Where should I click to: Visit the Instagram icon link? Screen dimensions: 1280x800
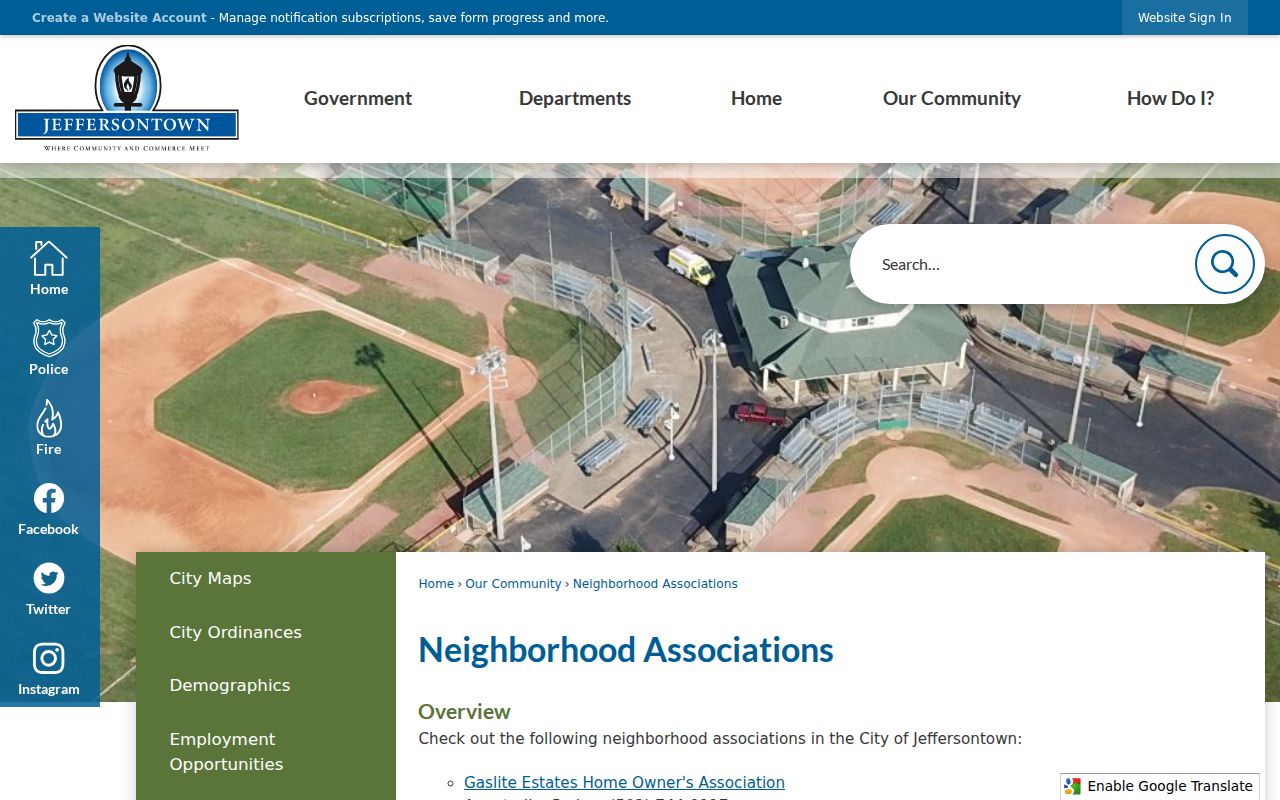(49, 667)
